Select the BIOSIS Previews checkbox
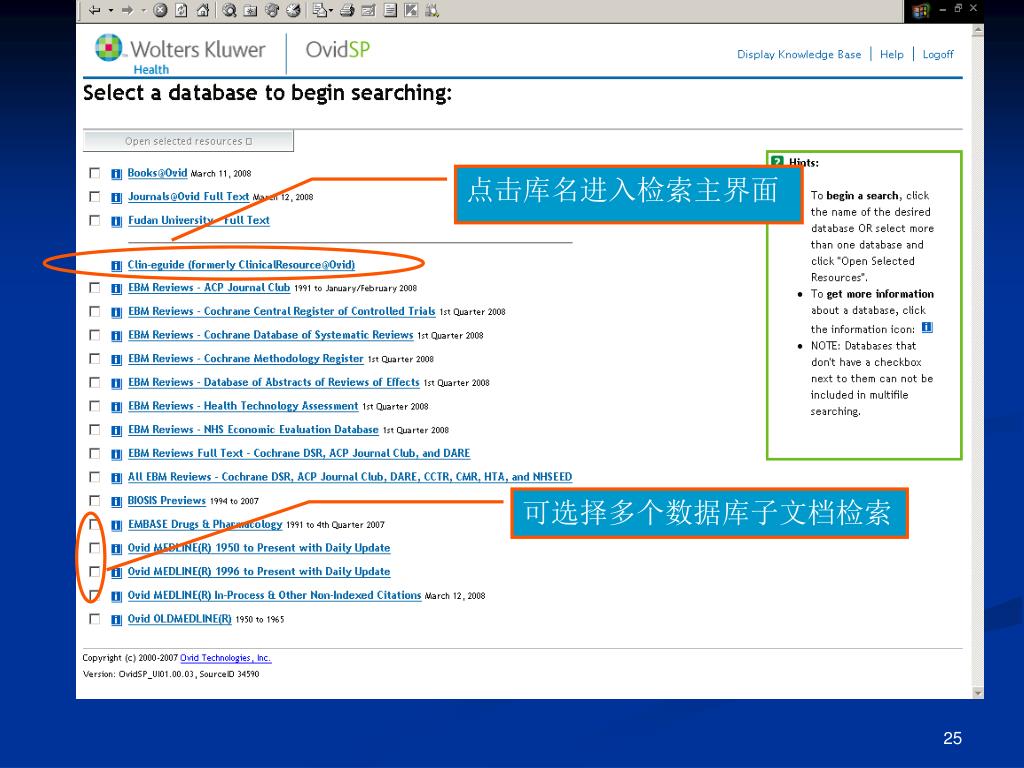Image resolution: width=1024 pixels, height=768 pixels. coord(95,500)
